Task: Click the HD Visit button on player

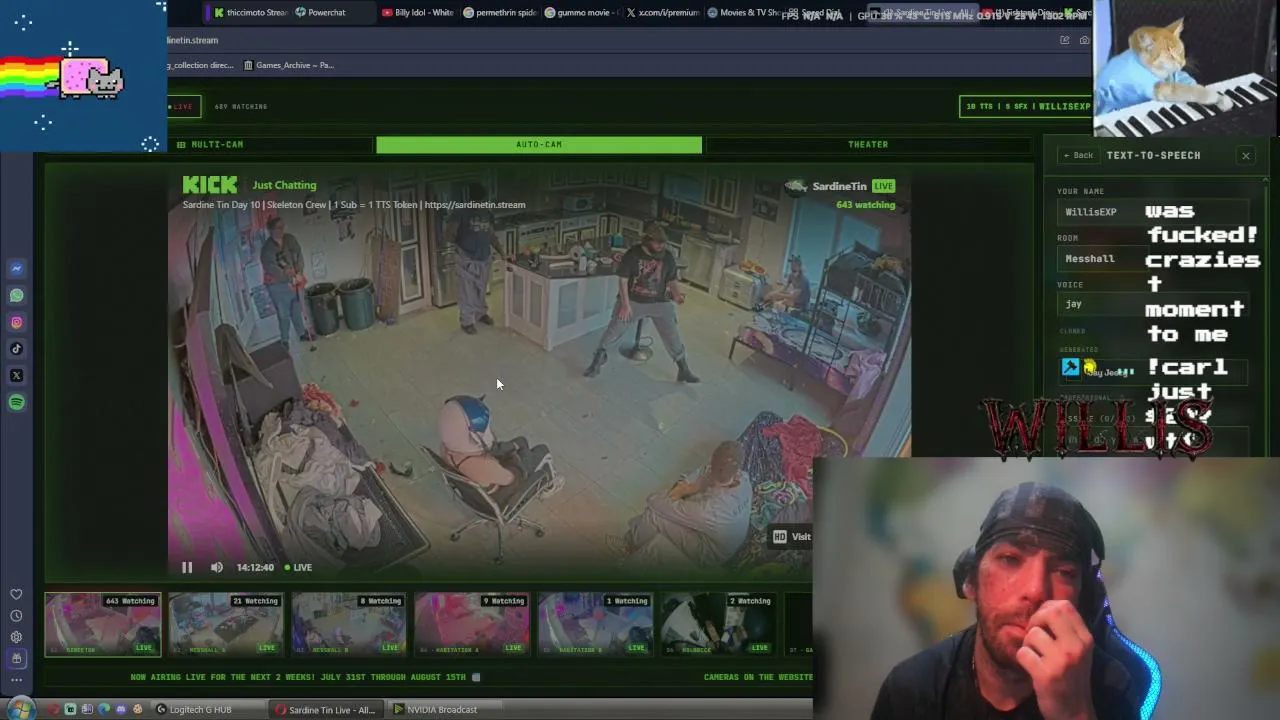Action: tap(791, 537)
